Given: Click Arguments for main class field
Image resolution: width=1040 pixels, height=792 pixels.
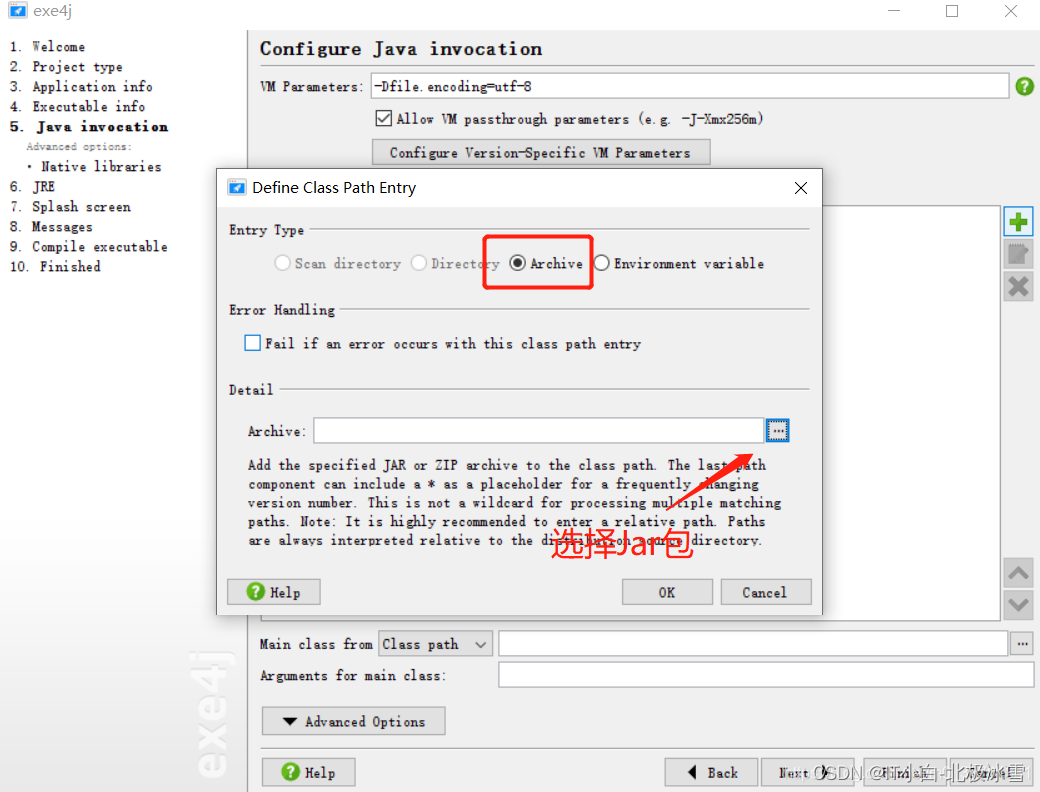Looking at the screenshot, I should [766, 675].
